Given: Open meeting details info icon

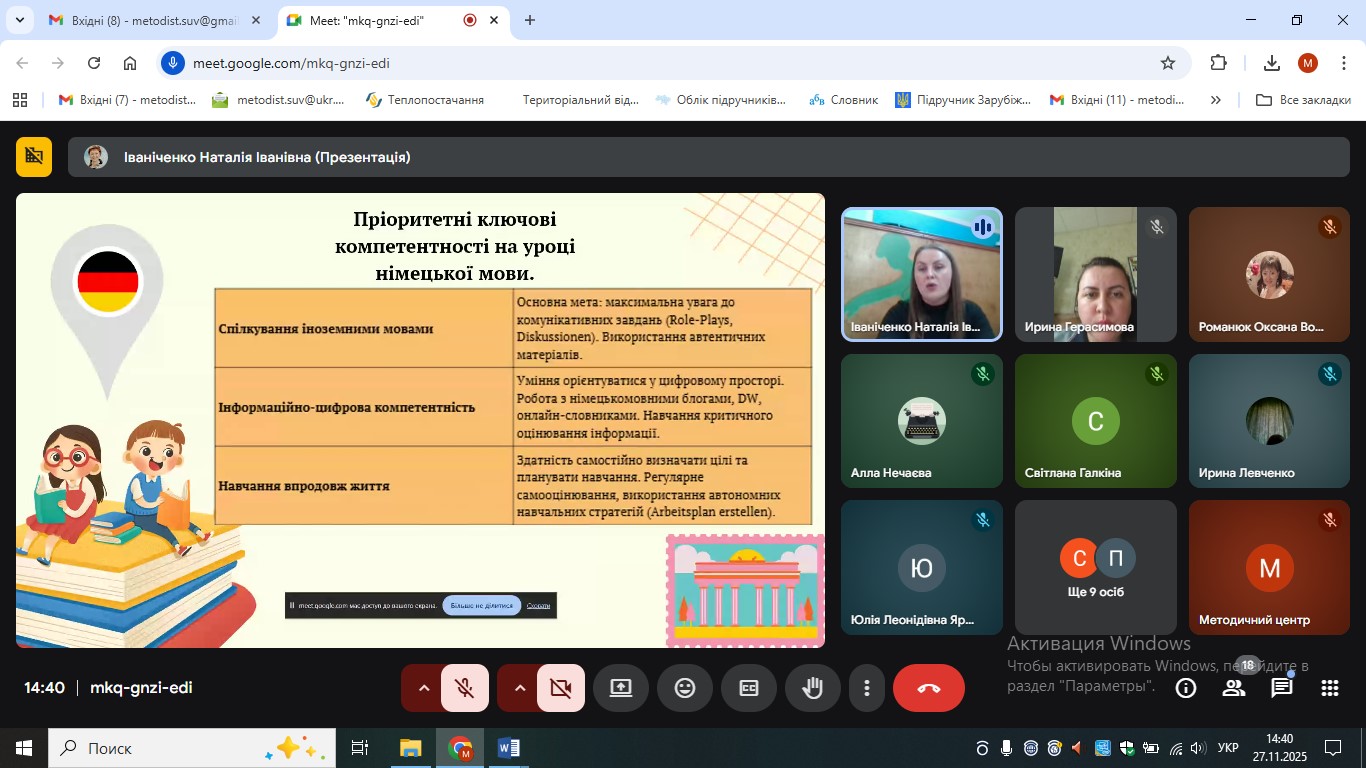Looking at the screenshot, I should (1186, 688).
